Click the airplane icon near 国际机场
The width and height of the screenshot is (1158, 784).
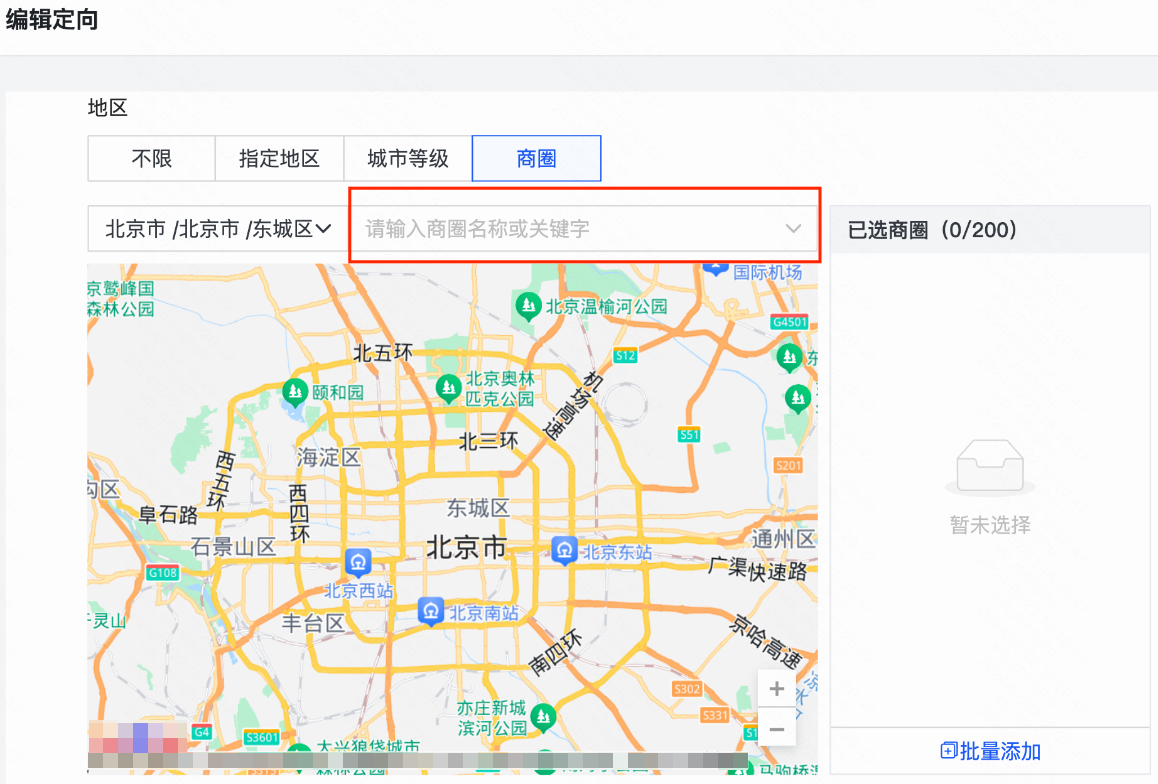[x=716, y=266]
